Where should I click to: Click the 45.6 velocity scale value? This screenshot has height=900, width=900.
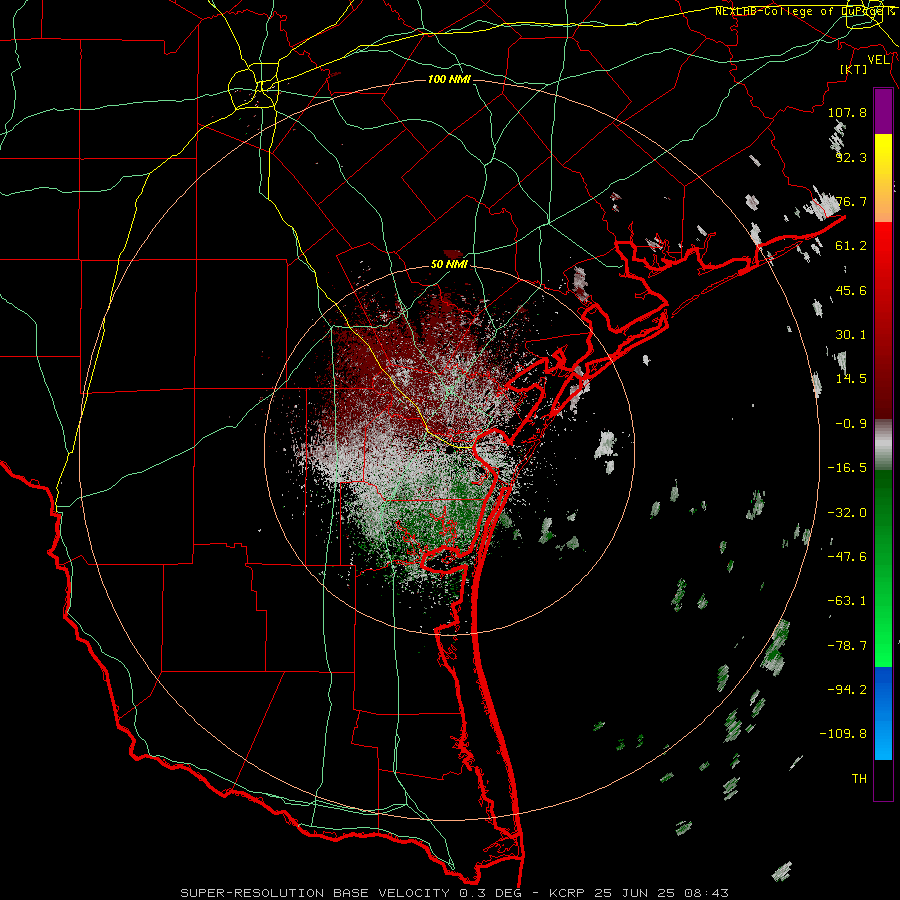[x=851, y=290]
